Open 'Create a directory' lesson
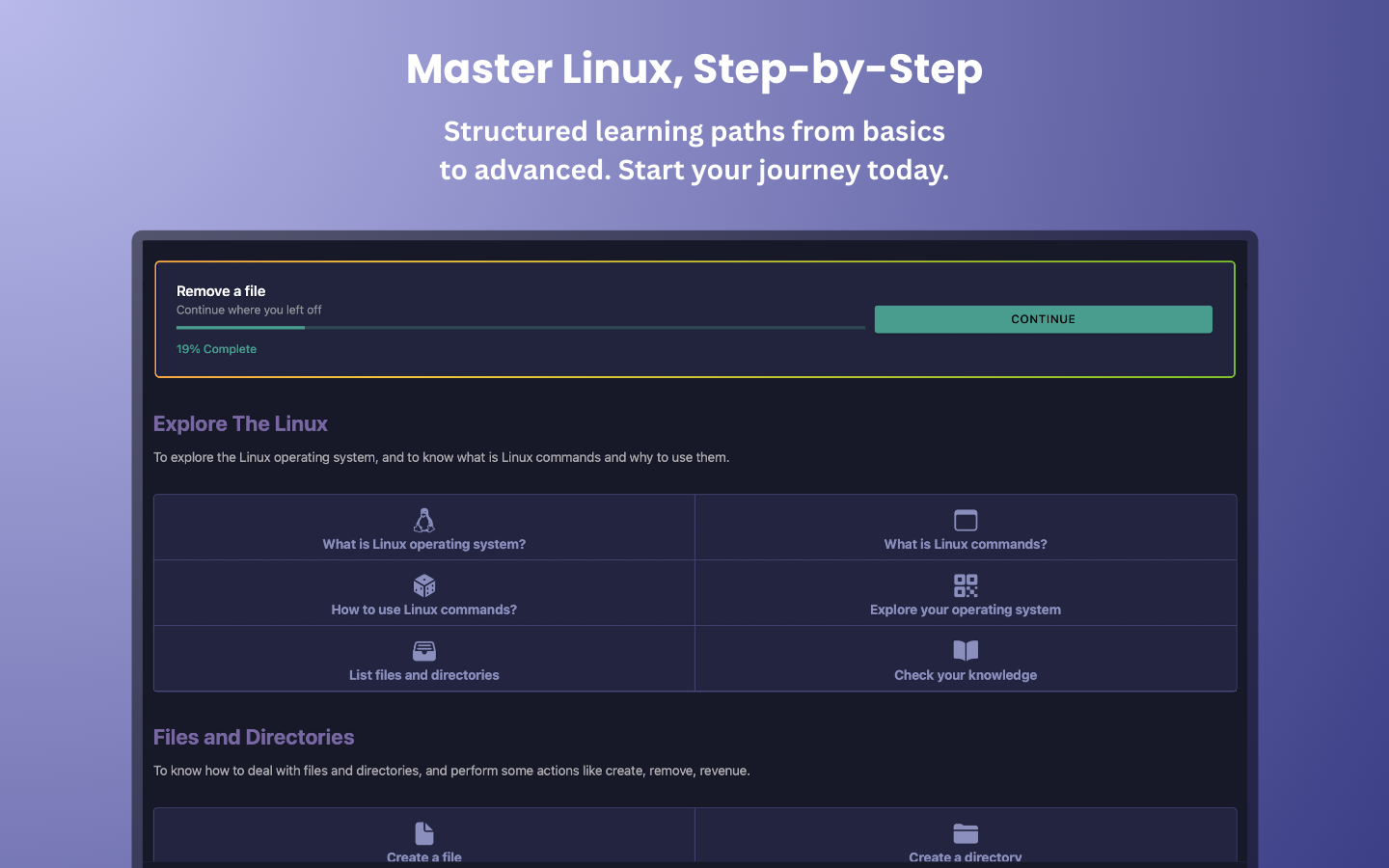The width and height of the screenshot is (1389, 868). tap(966, 835)
